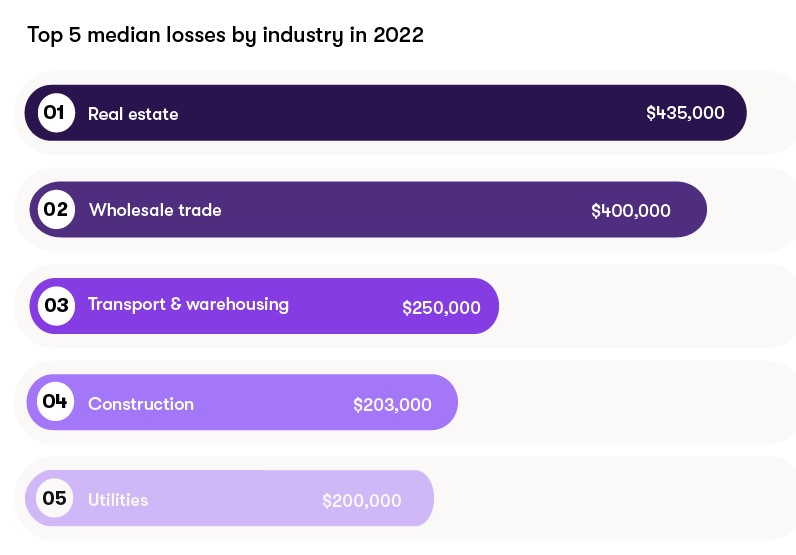Click the $200,000 loss value
This screenshot has height=555, width=796.
361,501
